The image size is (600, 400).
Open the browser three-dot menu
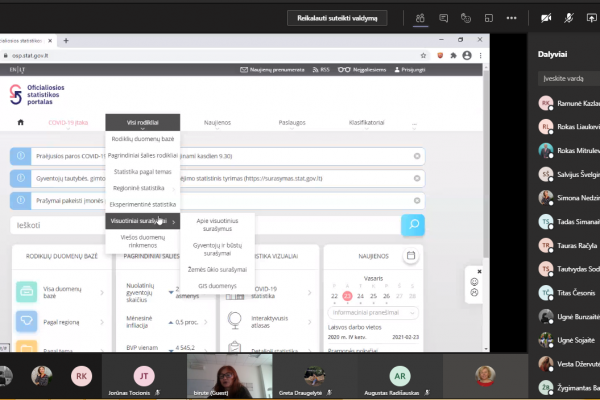[481, 56]
